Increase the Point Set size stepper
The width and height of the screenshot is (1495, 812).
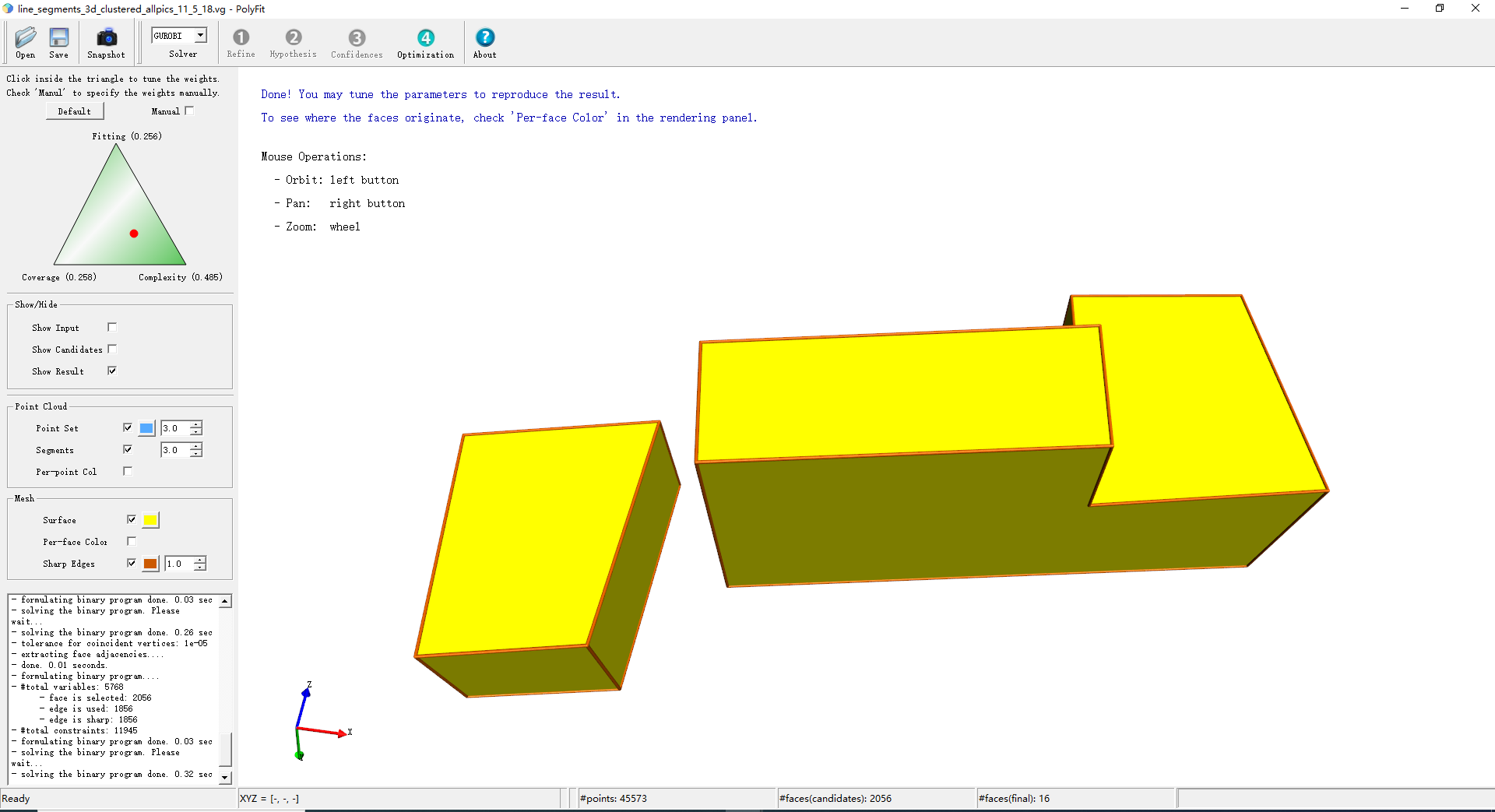196,424
